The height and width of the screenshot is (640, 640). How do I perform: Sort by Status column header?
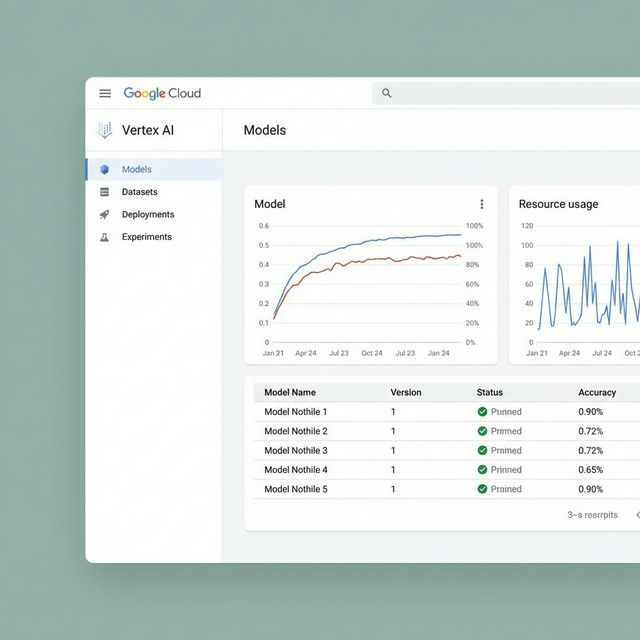(x=489, y=393)
